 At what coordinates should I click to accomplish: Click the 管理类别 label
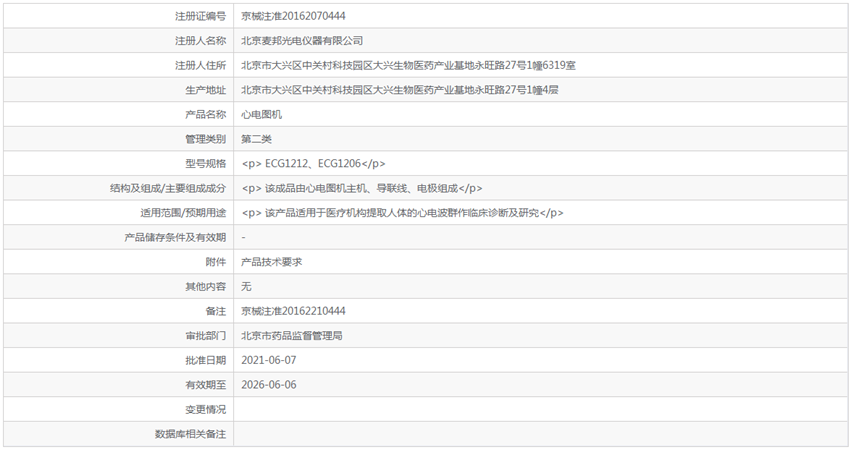point(205,139)
